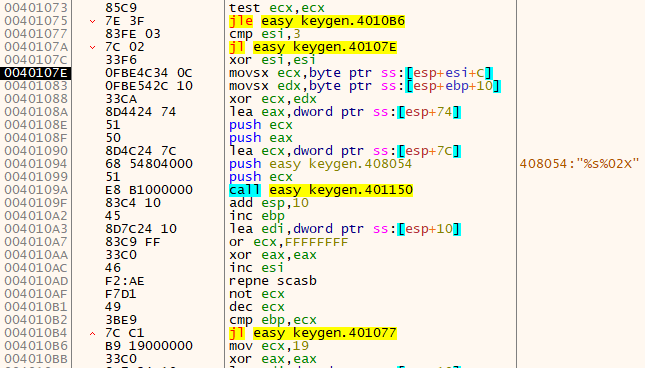The width and height of the screenshot is (645, 368).
Task: Click opcode bytes 'E8 B1000000'
Action: 149,190
